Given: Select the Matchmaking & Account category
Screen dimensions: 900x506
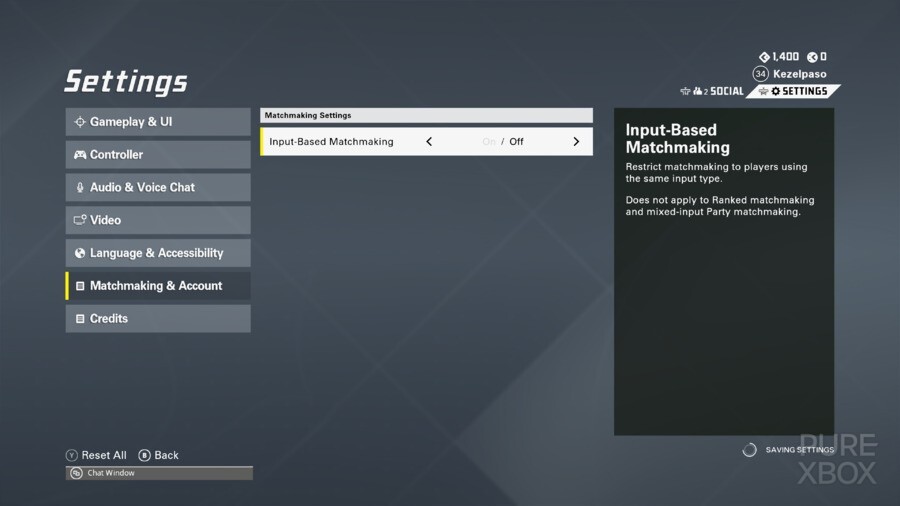Looking at the screenshot, I should point(158,286).
